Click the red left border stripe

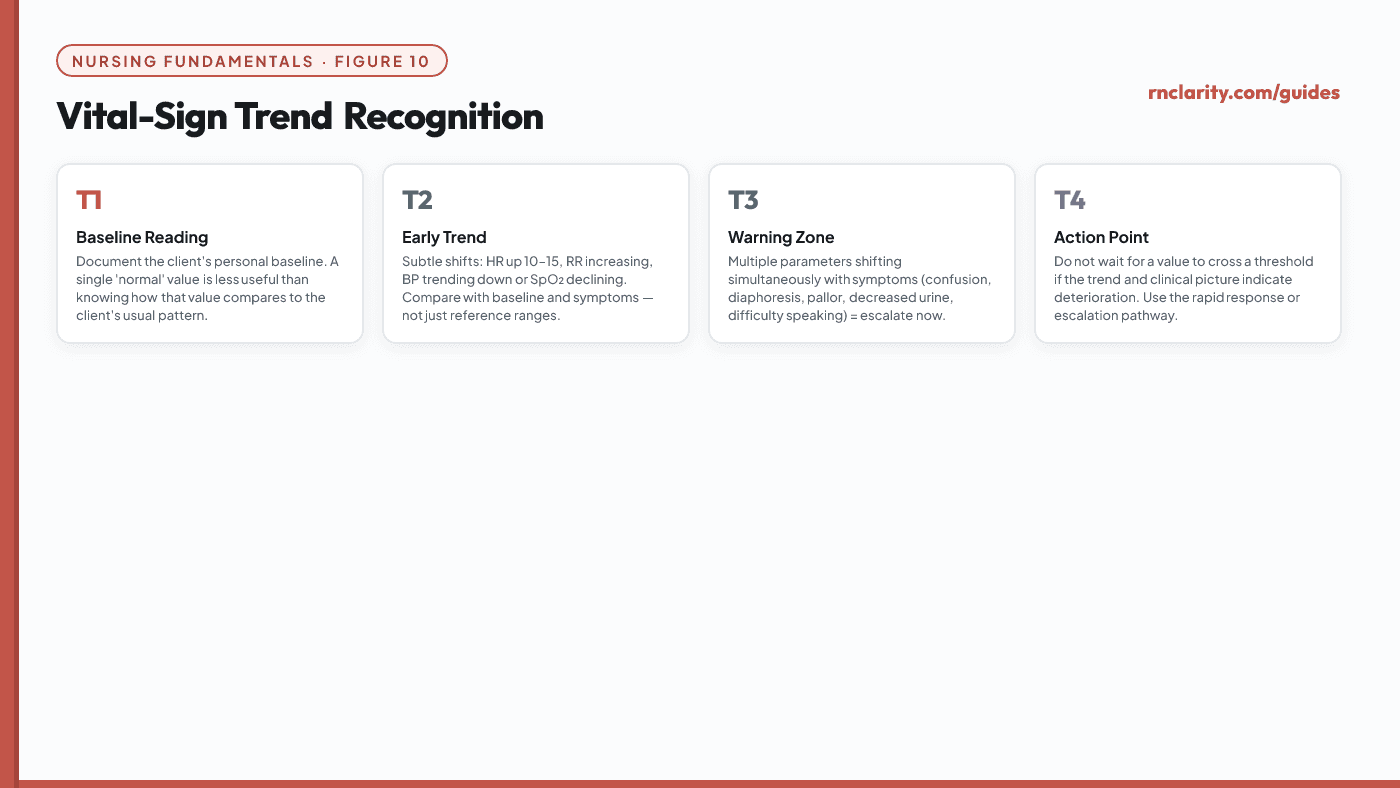click(9, 394)
